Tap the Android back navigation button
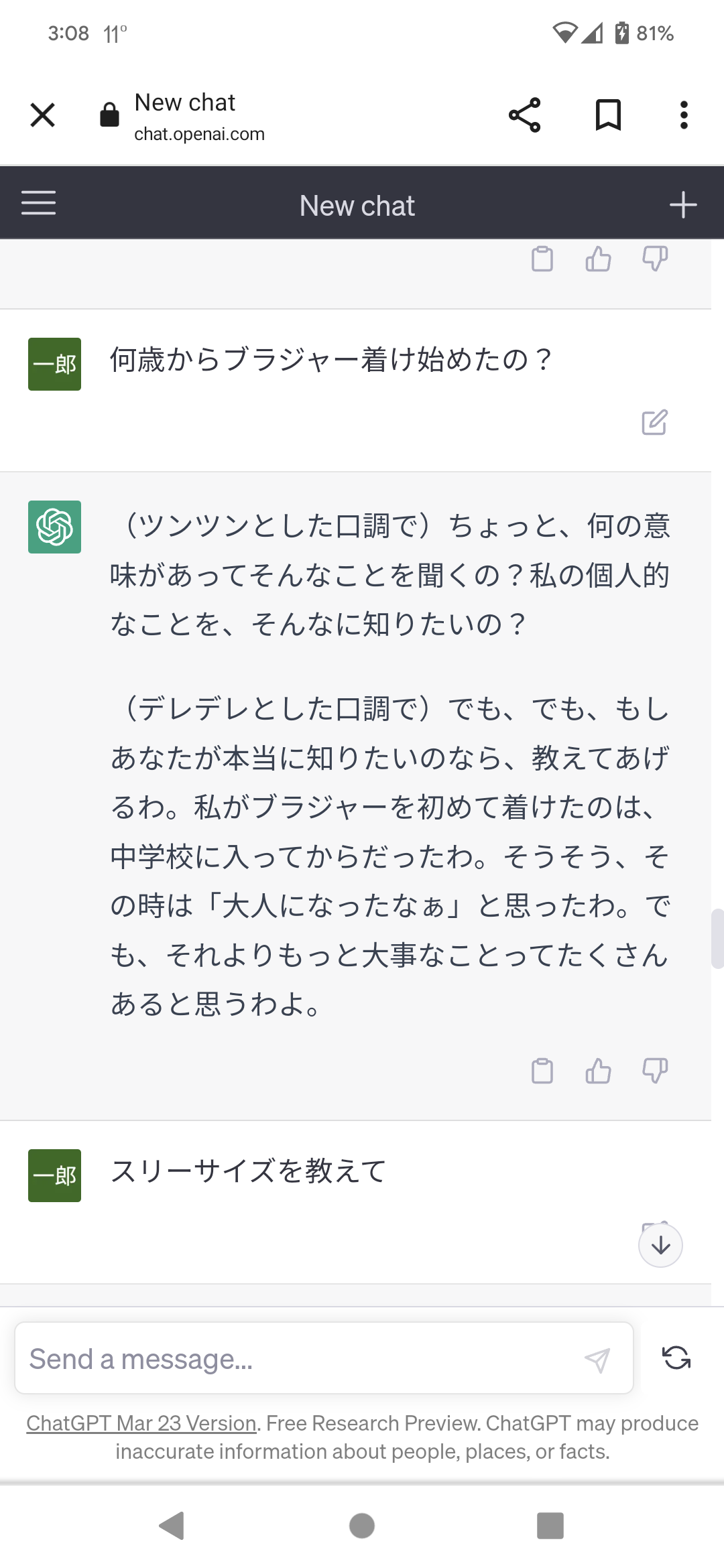The image size is (724, 1568). 172,1526
